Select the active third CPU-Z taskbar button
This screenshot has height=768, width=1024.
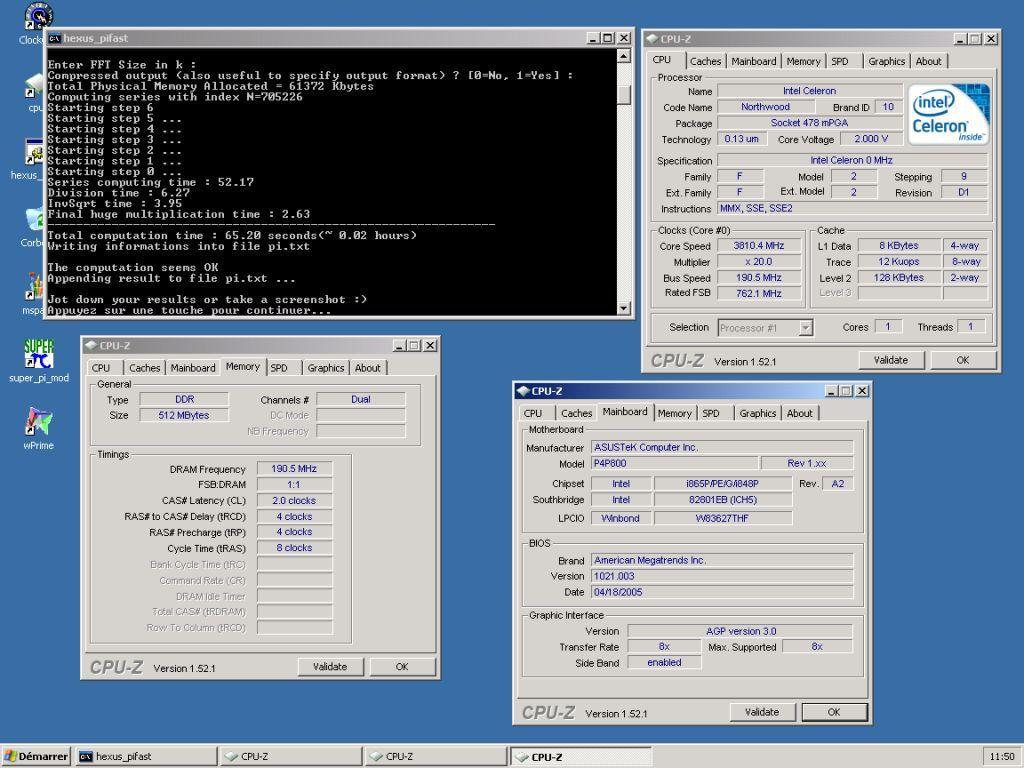581,756
